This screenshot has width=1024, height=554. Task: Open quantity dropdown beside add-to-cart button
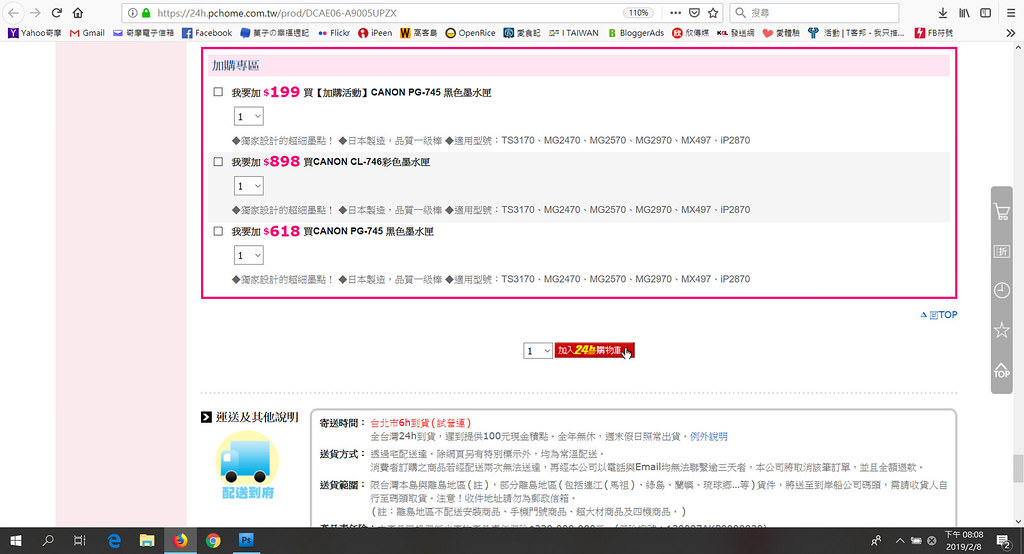537,351
